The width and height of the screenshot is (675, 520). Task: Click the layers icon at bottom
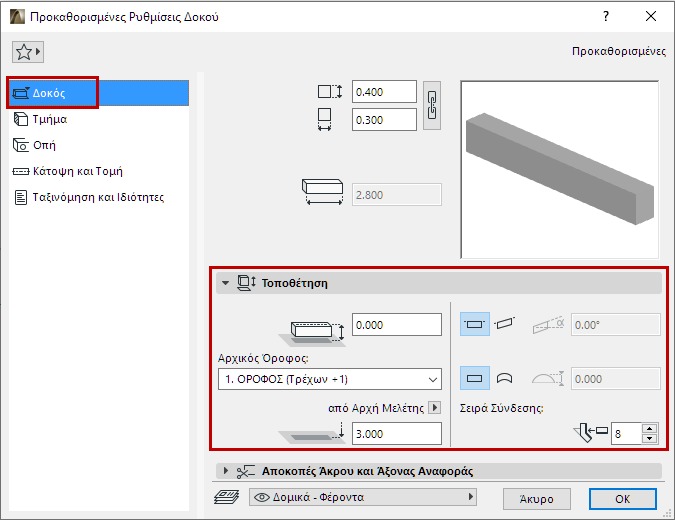(x=226, y=497)
